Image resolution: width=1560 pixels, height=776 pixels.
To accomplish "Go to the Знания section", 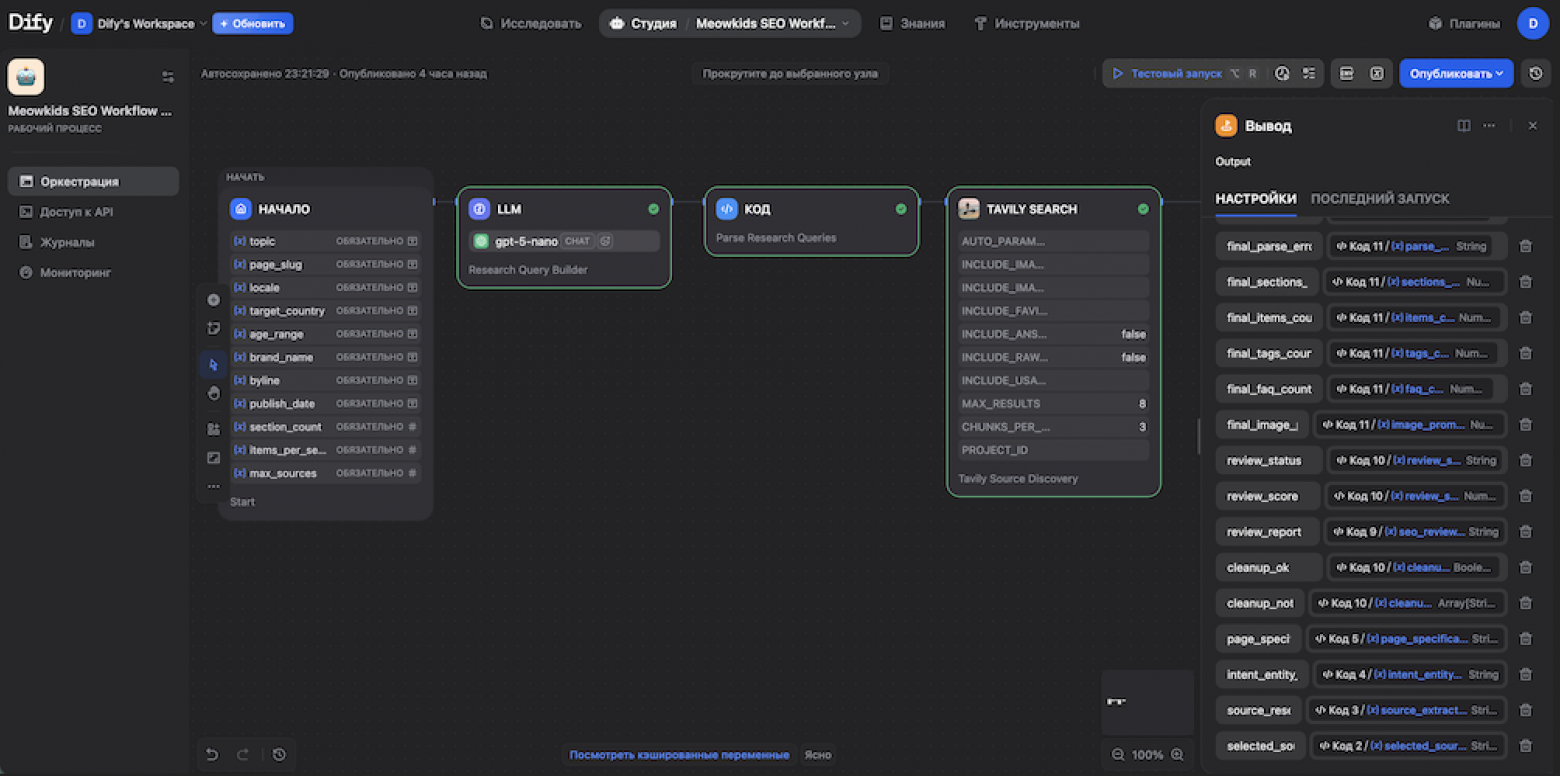I will pos(912,23).
